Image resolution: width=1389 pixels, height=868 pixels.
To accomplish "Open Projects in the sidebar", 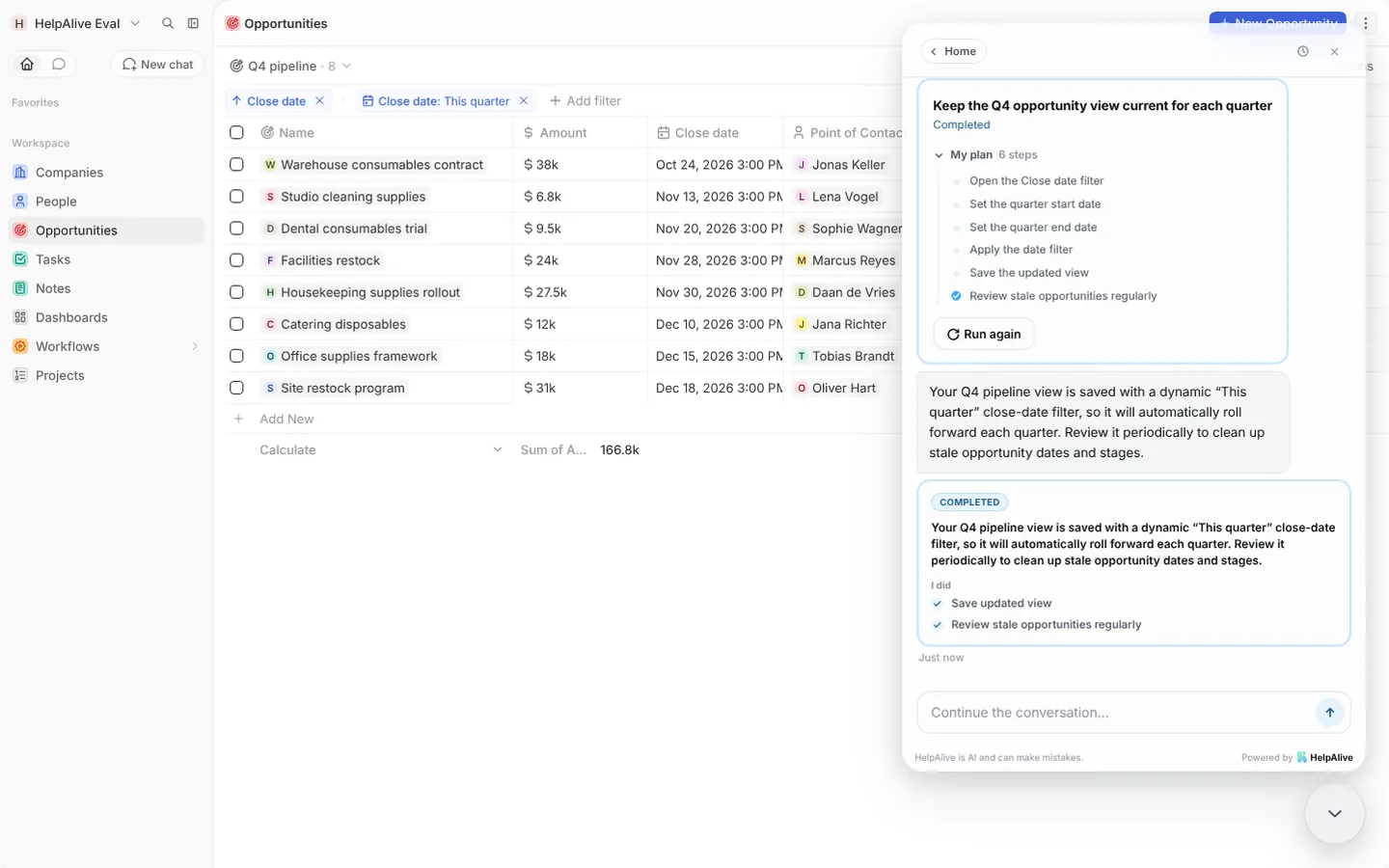I will [106, 375].
